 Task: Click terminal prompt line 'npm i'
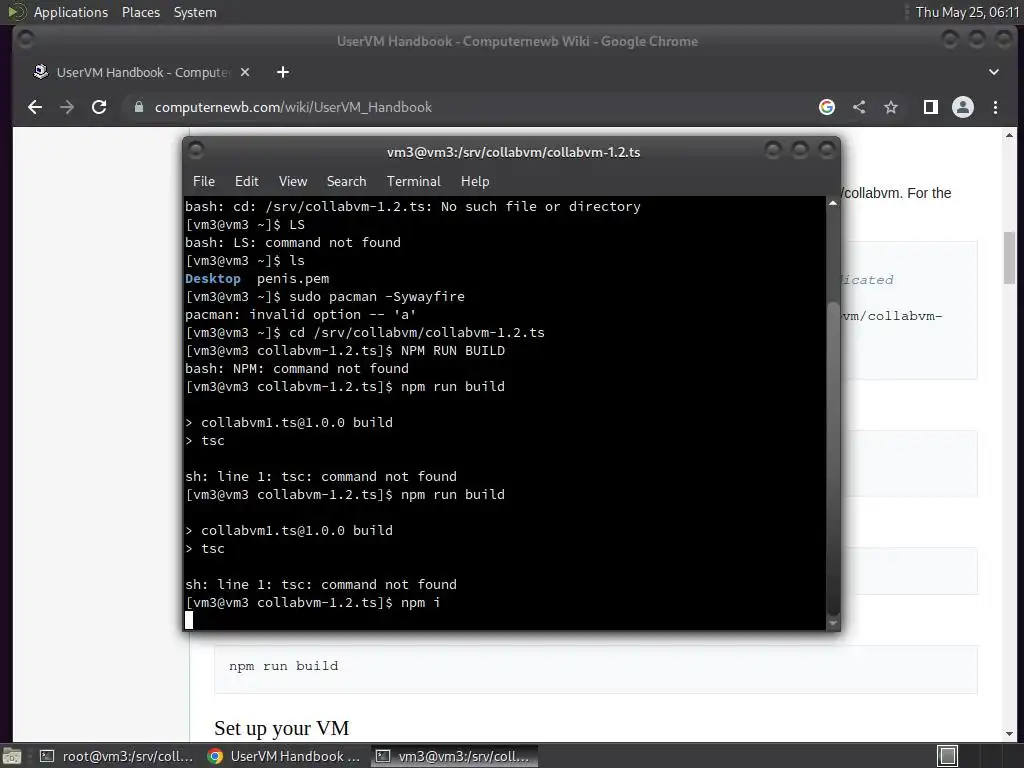pos(313,603)
